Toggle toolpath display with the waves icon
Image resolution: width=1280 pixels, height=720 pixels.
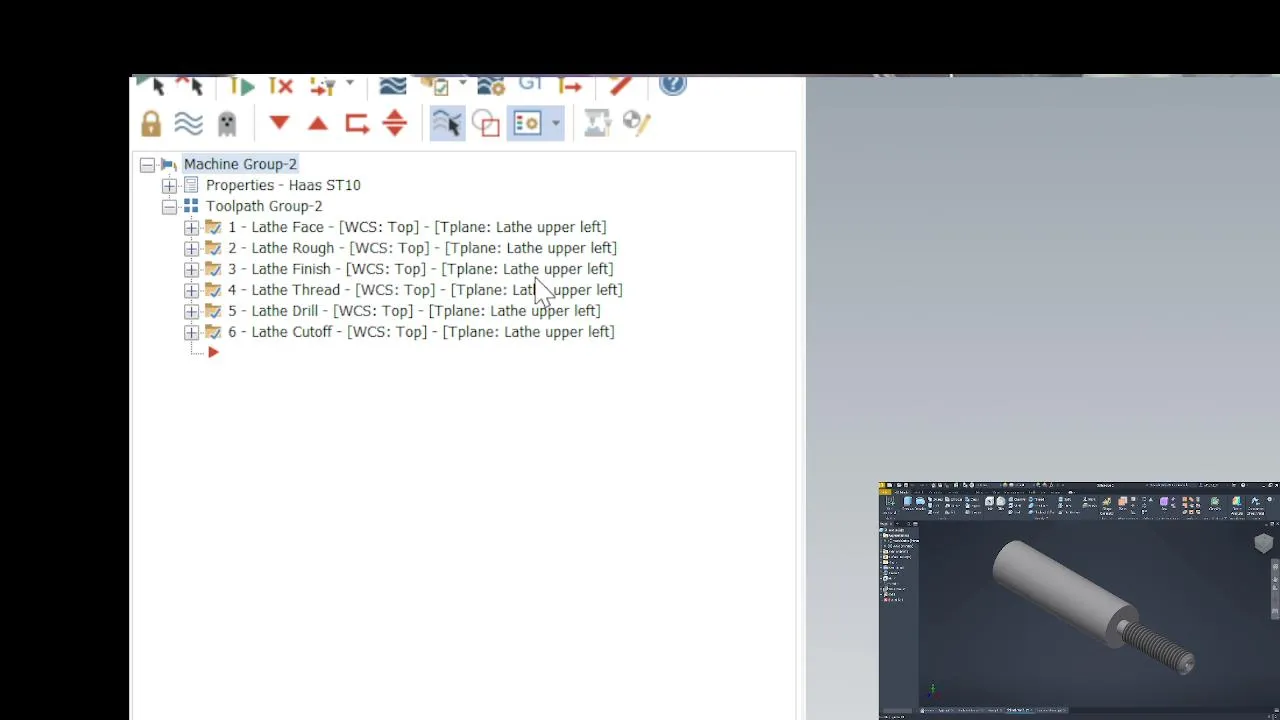point(188,124)
